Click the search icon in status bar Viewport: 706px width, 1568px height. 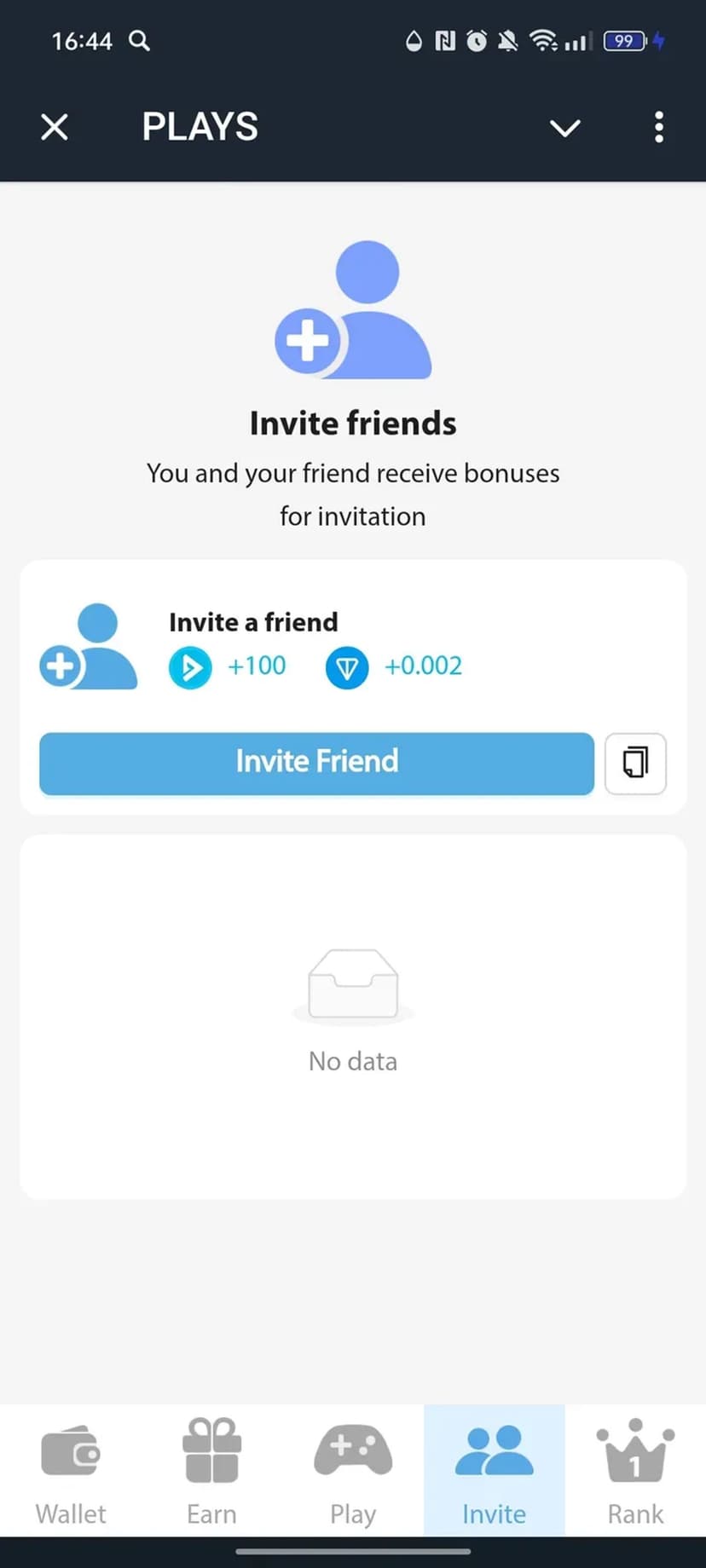tap(139, 40)
